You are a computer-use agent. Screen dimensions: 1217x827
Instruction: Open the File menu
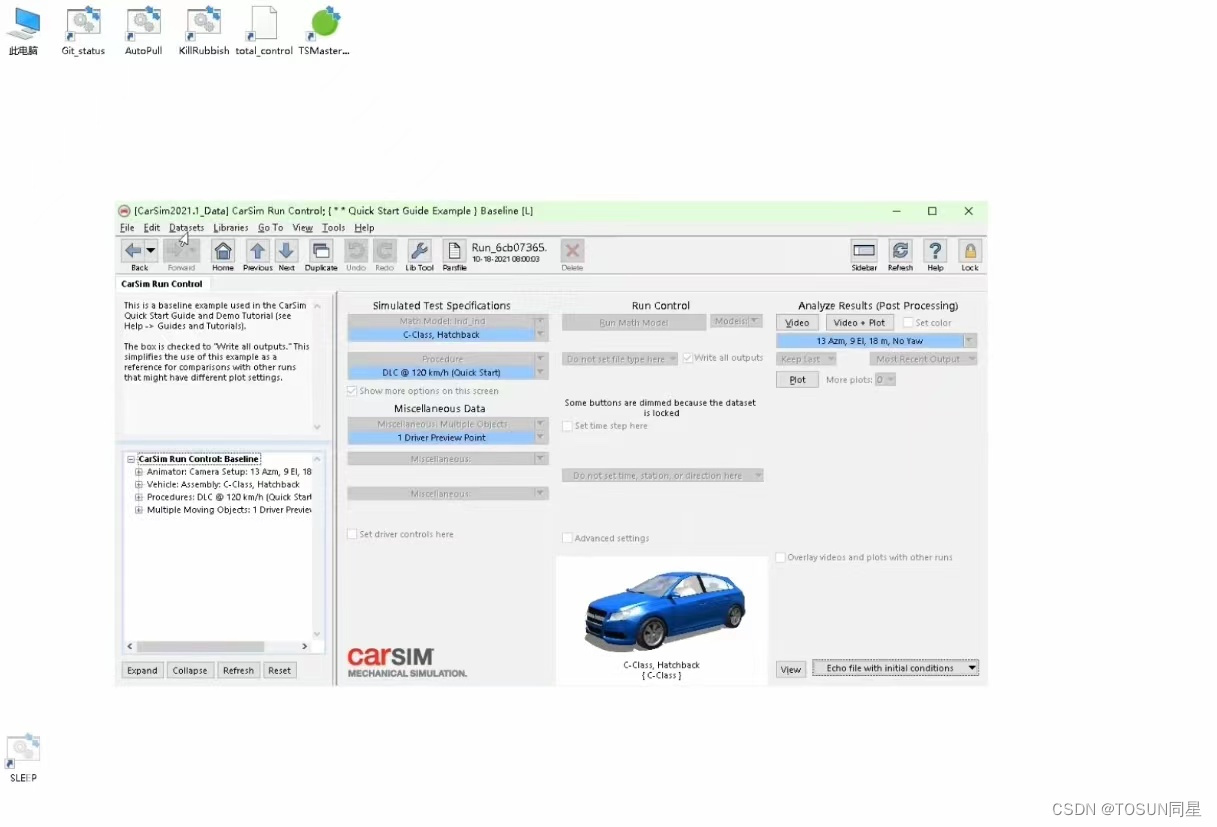[x=127, y=228]
